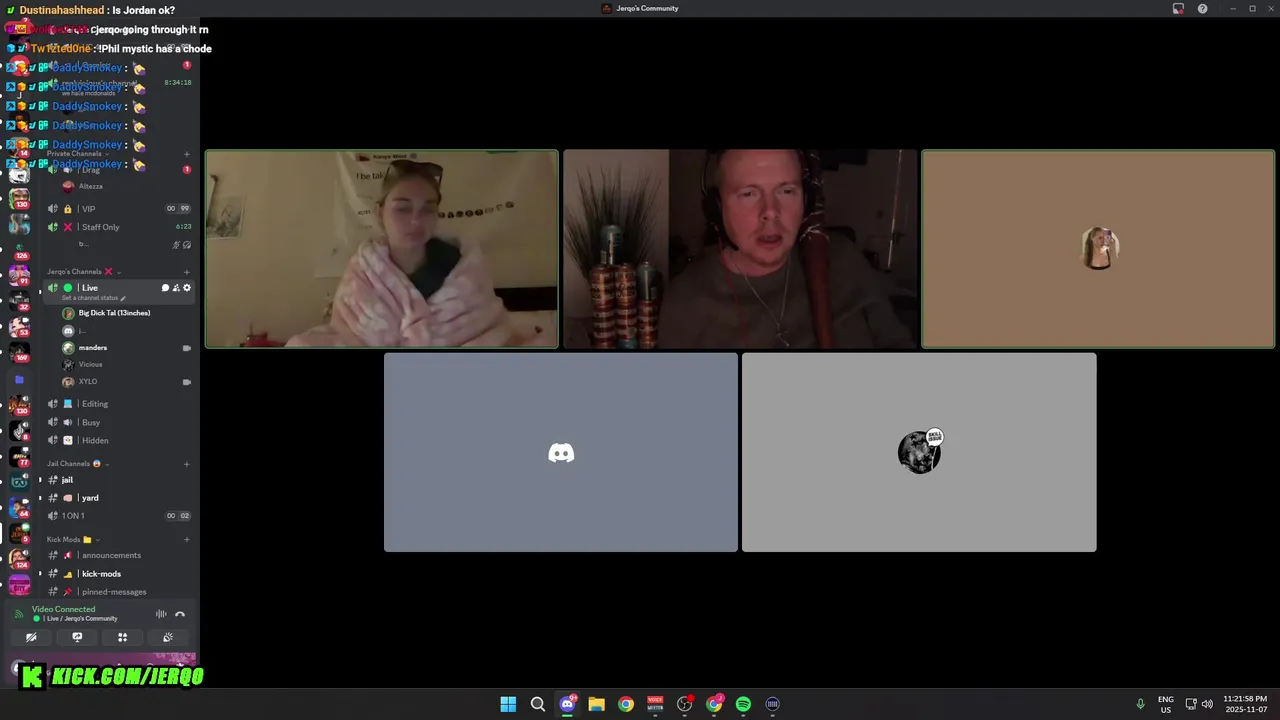Open Live channel settings gear
This screenshot has width=1280, height=720.
[186, 288]
